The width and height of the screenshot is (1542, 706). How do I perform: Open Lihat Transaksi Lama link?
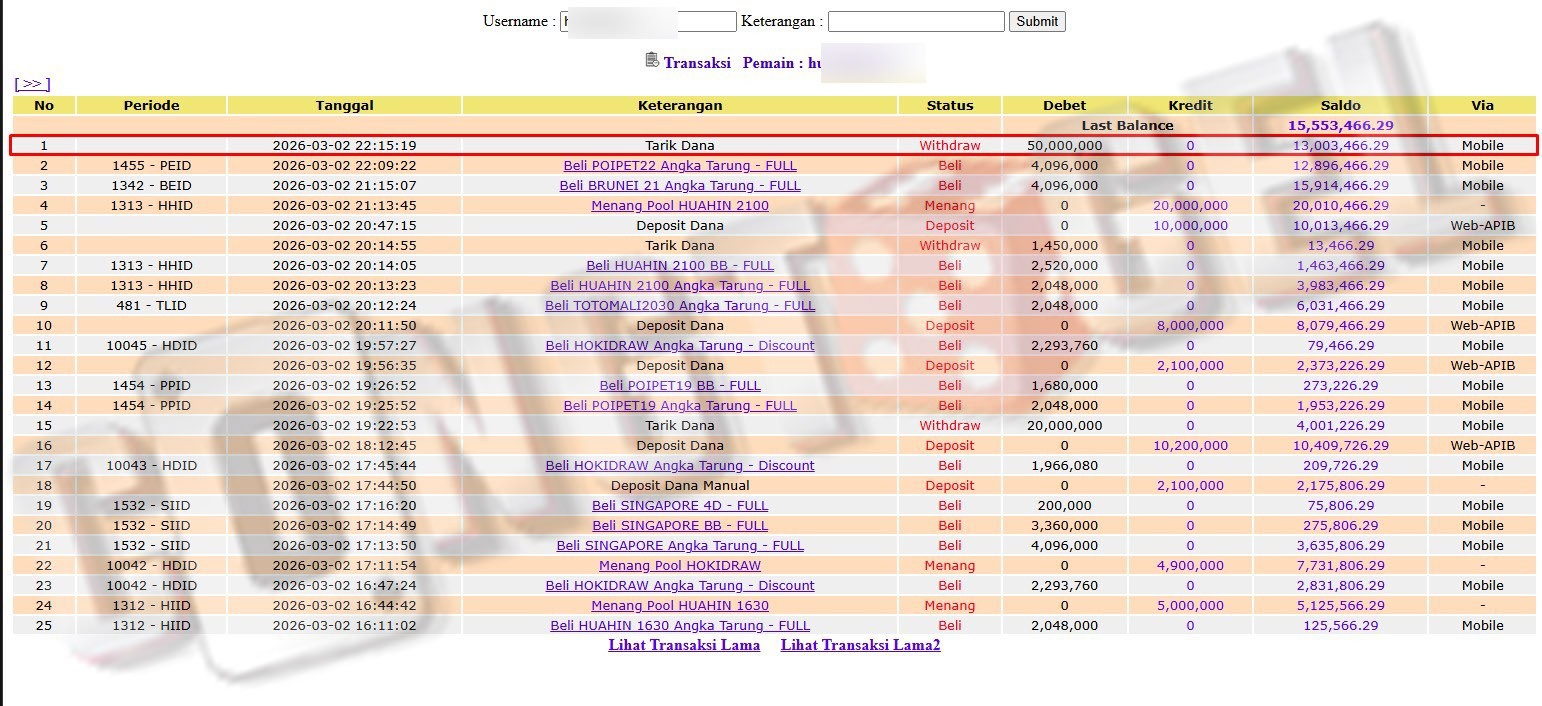[684, 645]
